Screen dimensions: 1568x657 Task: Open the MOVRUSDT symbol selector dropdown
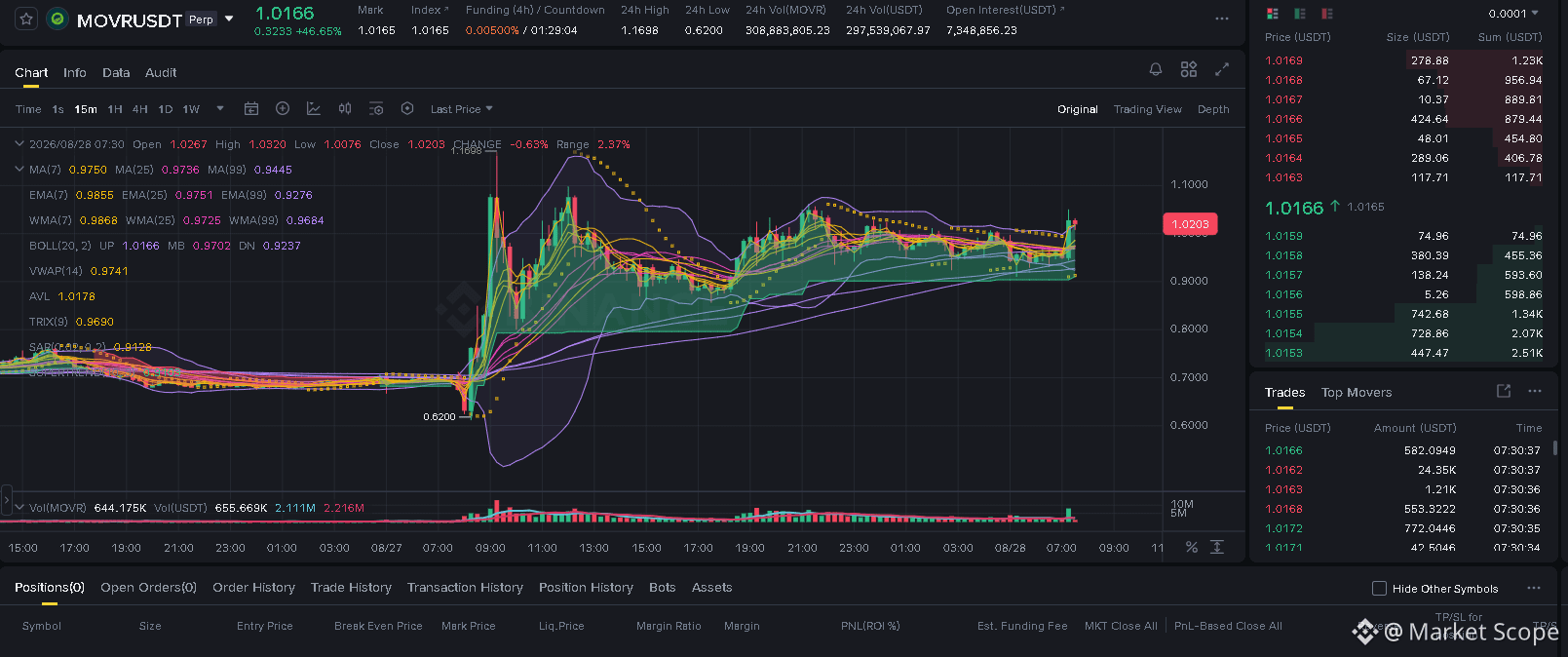229,19
